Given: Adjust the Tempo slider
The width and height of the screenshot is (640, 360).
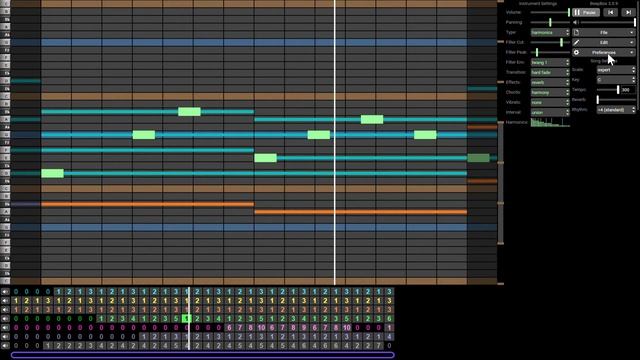Looking at the screenshot, I should click(x=608, y=90).
